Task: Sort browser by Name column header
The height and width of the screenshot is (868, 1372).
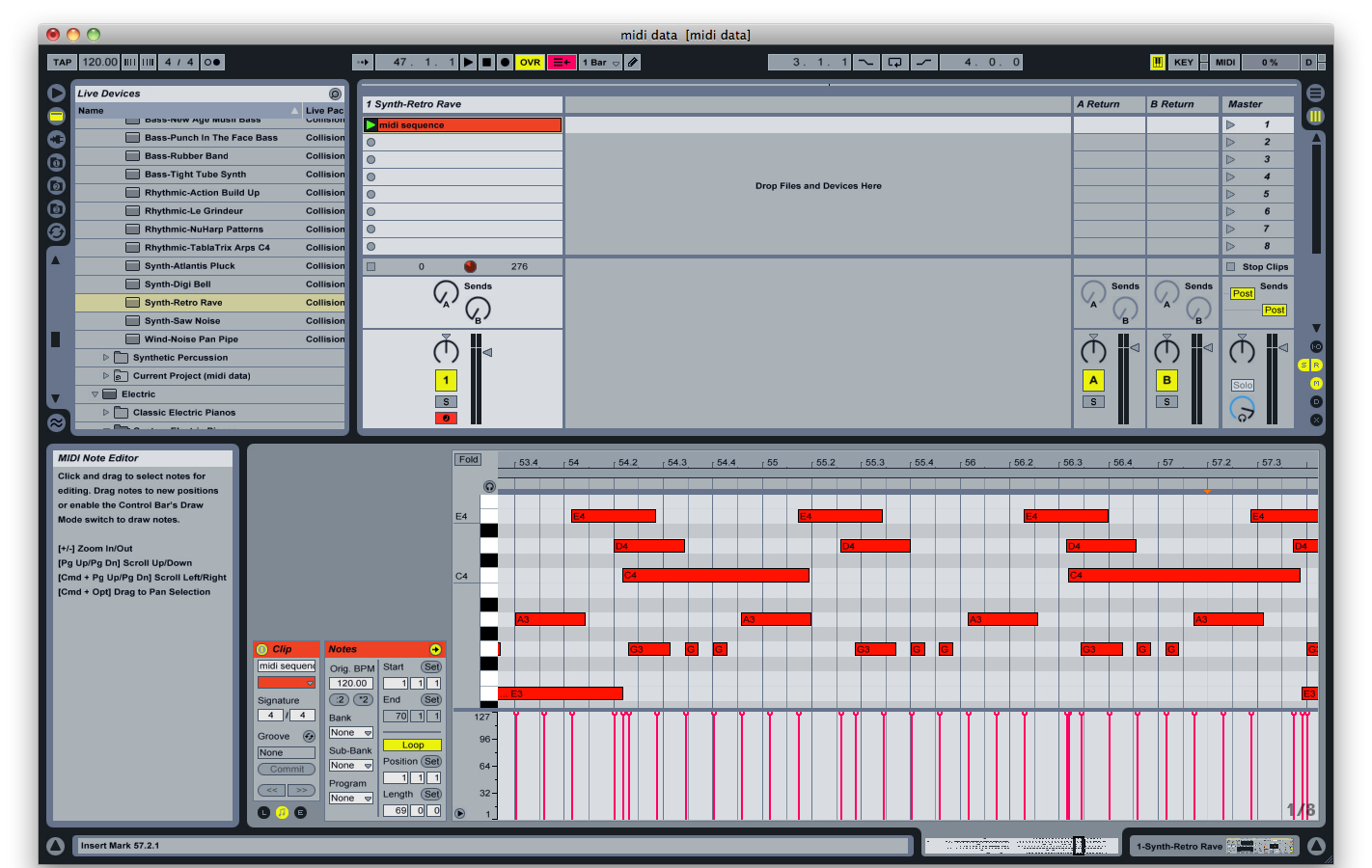Action: pos(188,111)
